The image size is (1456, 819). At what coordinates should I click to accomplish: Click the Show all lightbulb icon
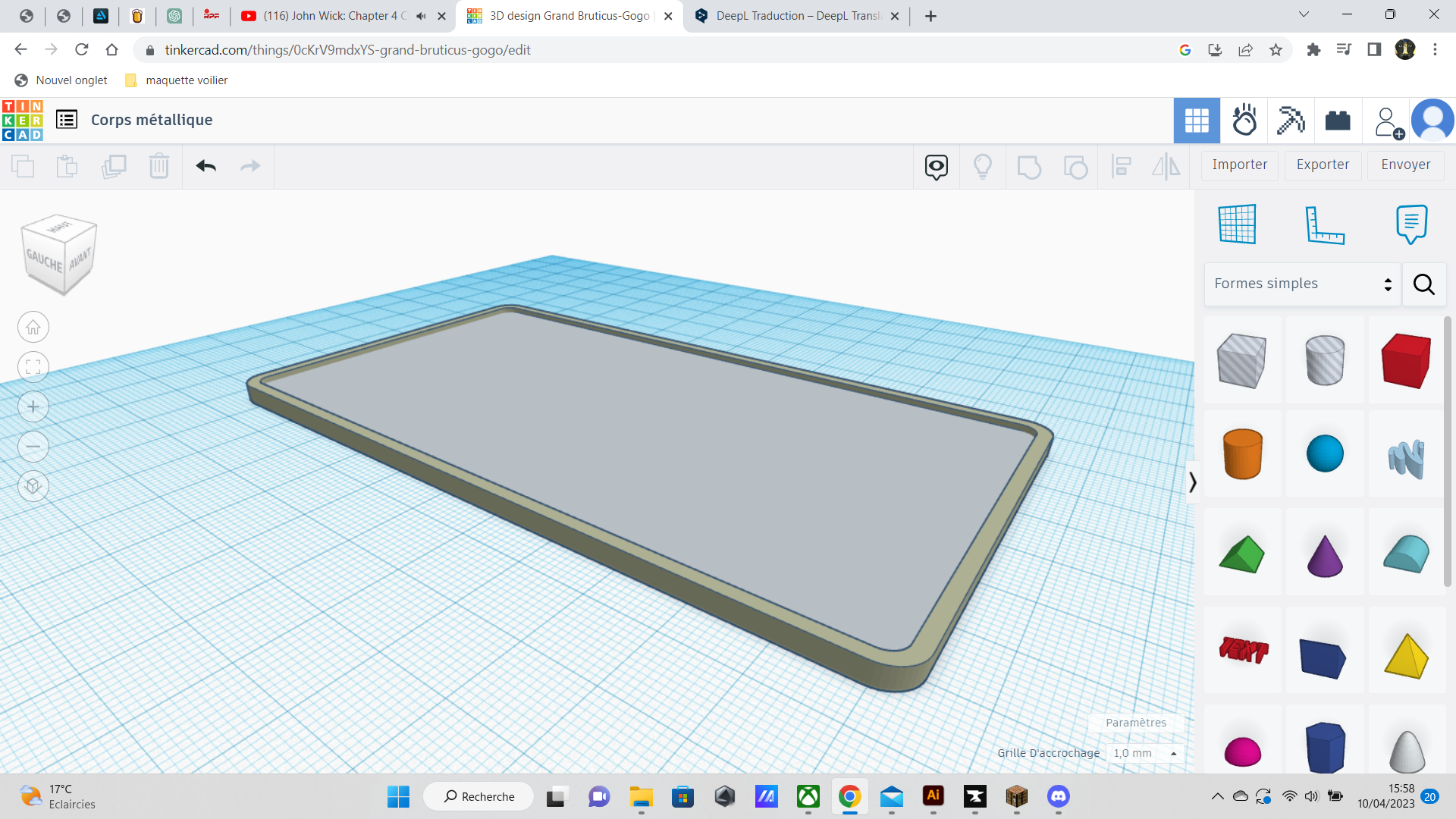[x=983, y=167]
